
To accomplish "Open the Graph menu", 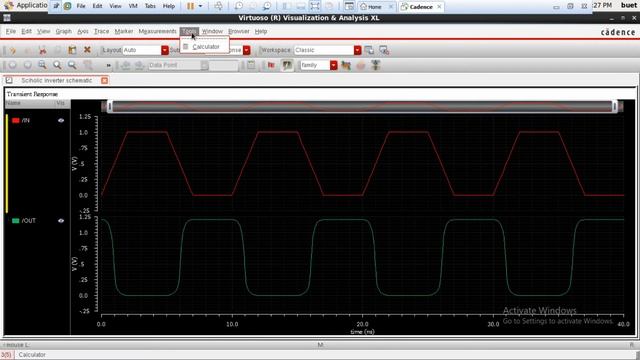I will point(63,31).
